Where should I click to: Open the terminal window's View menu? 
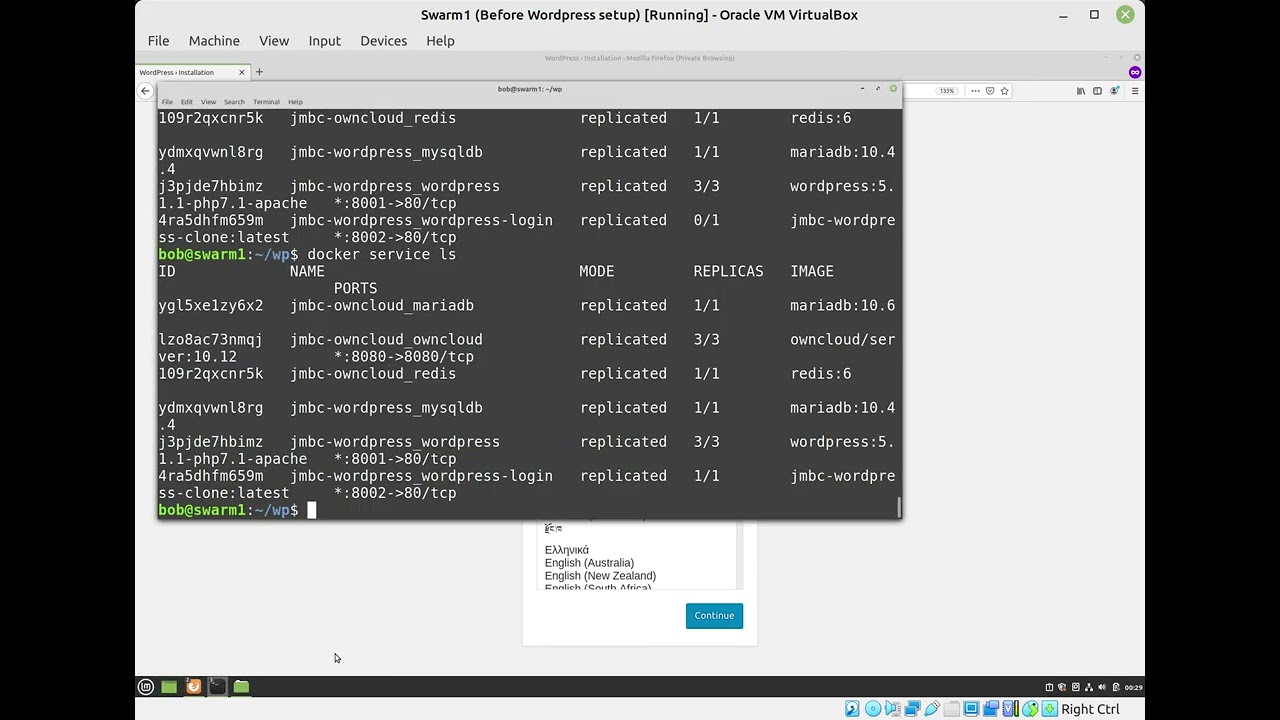(208, 102)
